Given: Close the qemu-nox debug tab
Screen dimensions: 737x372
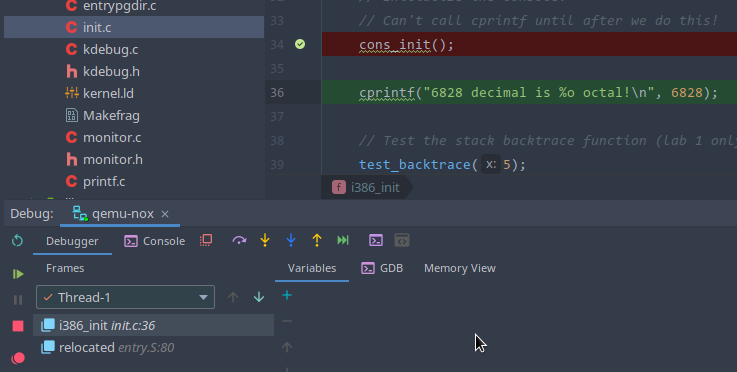Looking at the screenshot, I should 165,214.
